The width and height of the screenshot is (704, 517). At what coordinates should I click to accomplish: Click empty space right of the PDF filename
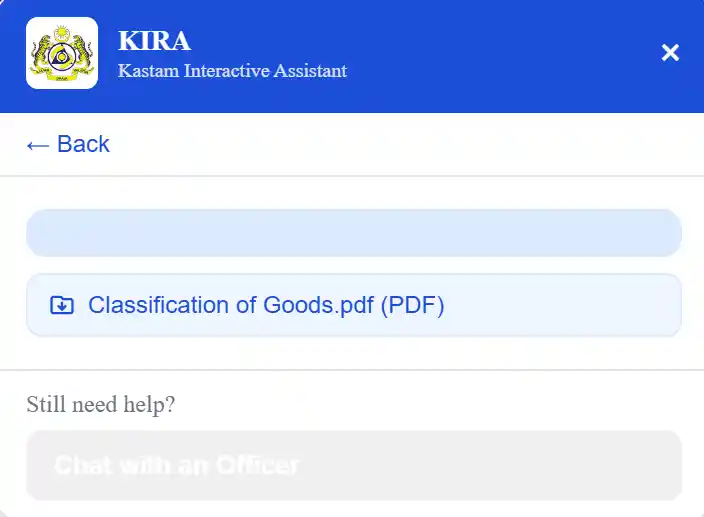pos(561,305)
